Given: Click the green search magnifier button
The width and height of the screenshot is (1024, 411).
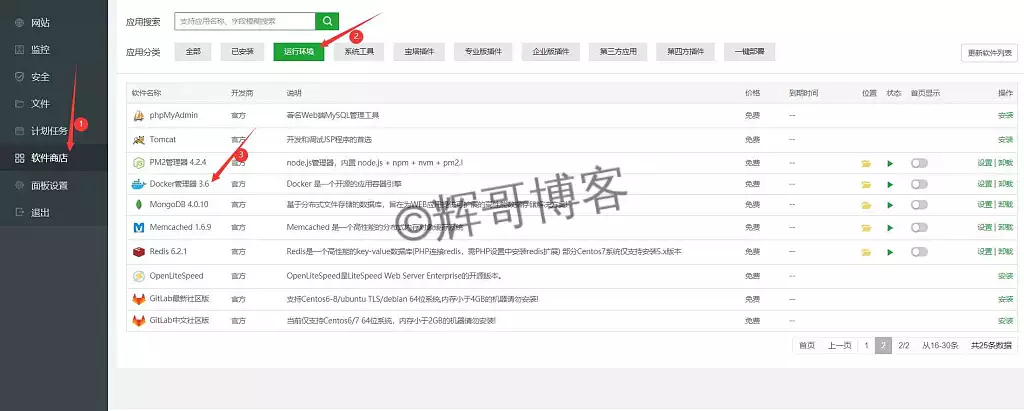Looking at the screenshot, I should point(327,21).
